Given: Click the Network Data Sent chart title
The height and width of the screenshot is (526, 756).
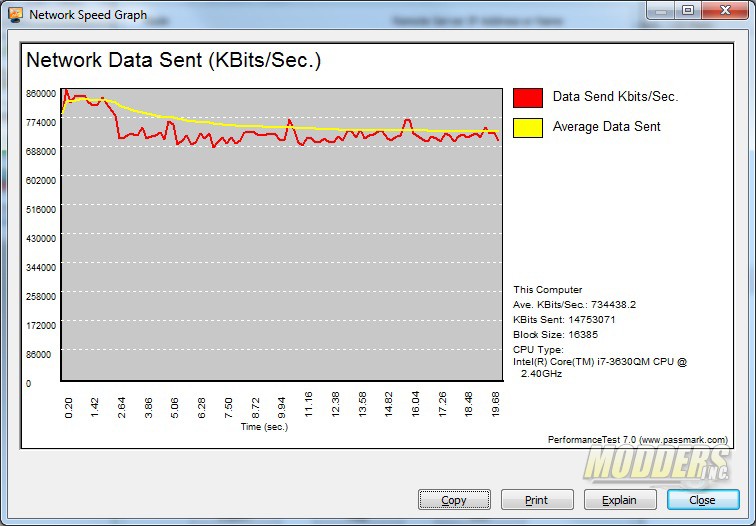Looking at the screenshot, I should [x=174, y=60].
